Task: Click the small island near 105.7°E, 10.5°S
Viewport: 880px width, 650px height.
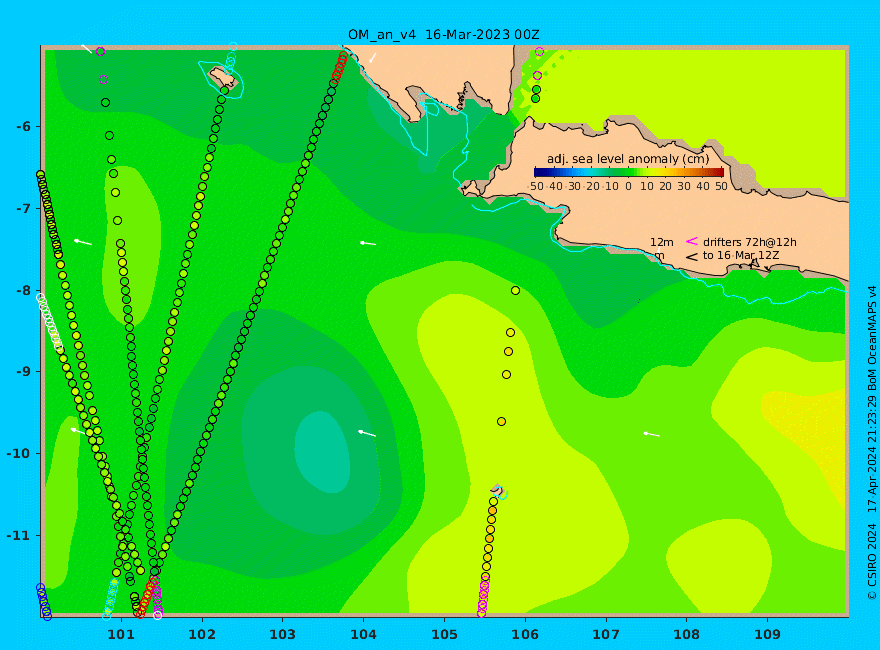Action: (x=497, y=490)
